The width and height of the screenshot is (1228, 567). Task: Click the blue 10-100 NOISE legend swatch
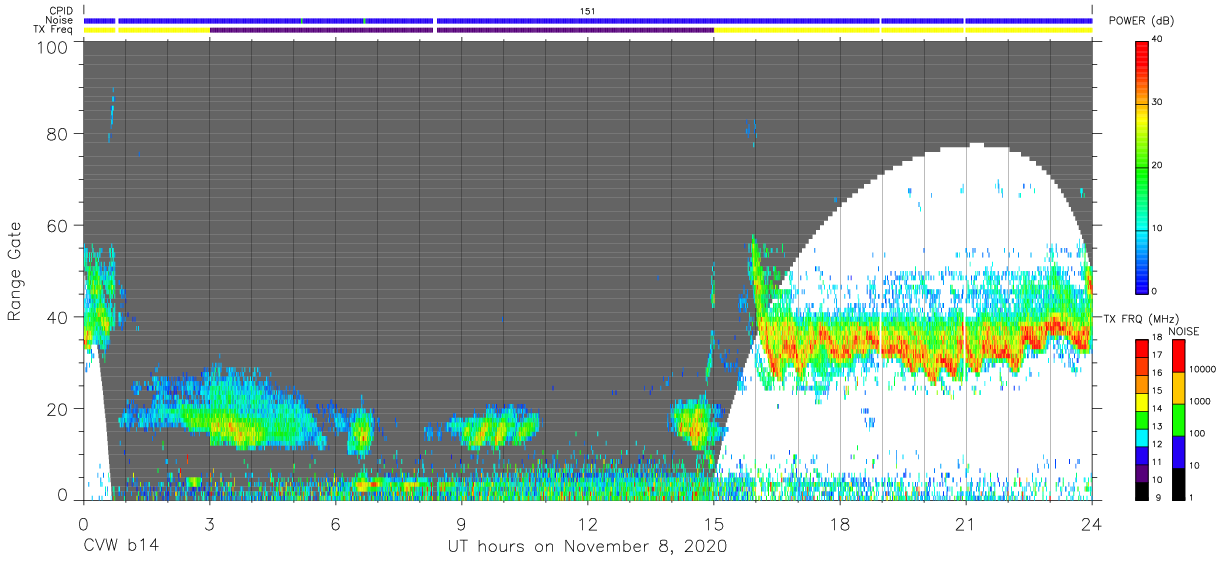[1177, 450]
